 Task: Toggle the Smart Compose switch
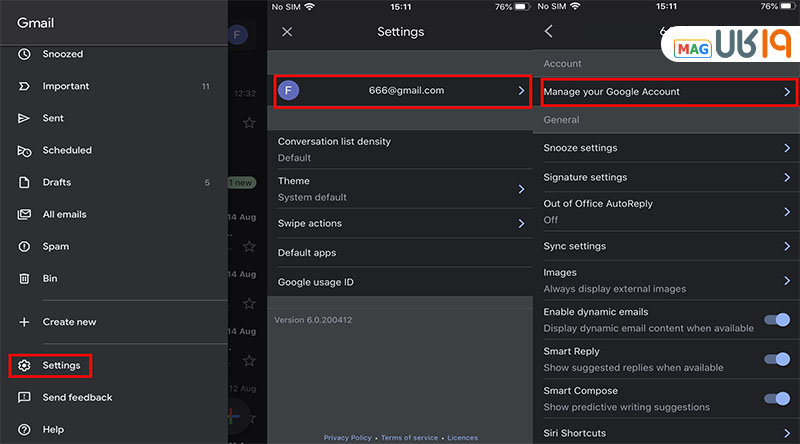pyautogui.click(x=777, y=399)
